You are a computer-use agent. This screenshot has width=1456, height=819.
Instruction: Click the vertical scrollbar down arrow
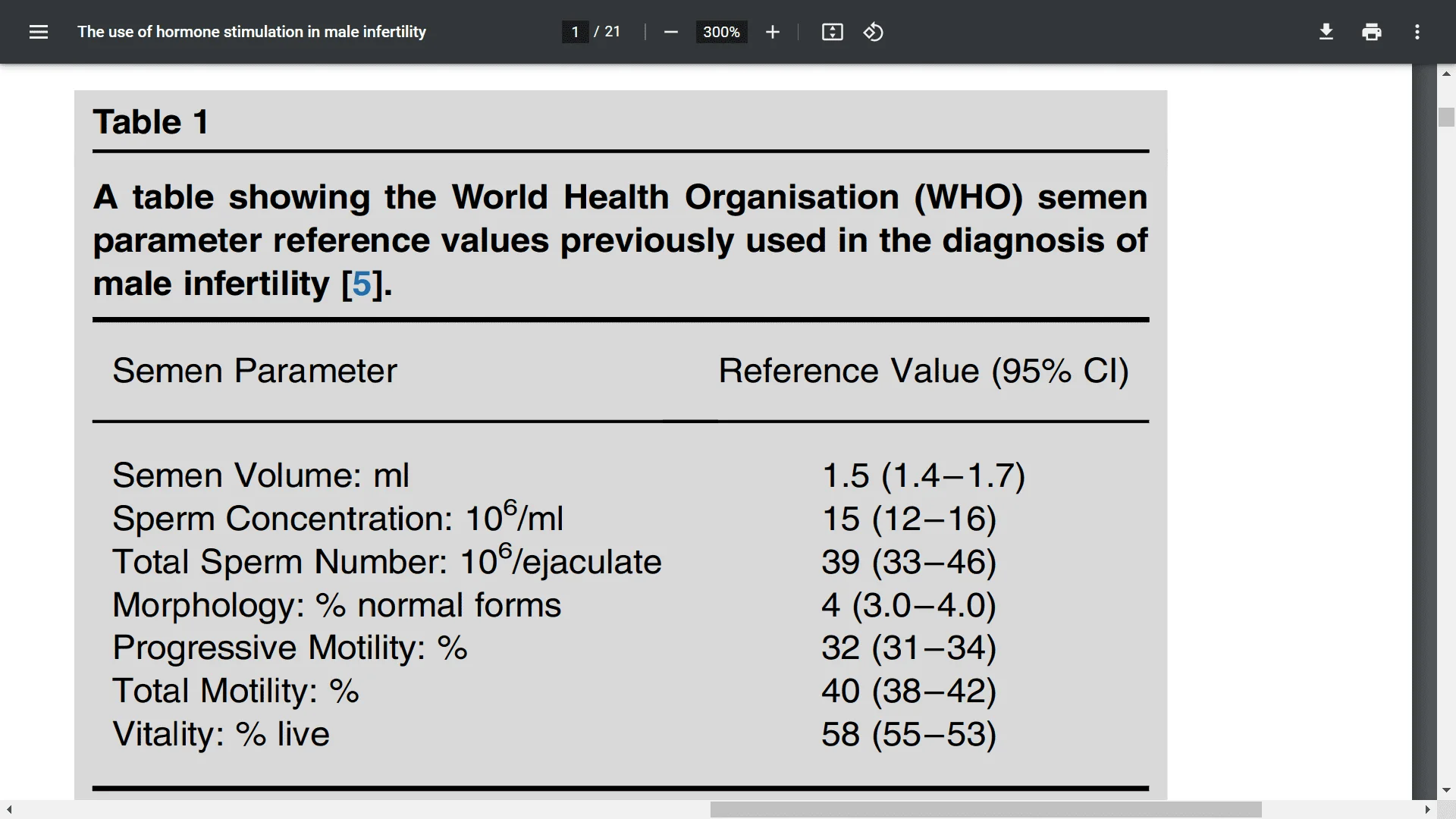1446,790
